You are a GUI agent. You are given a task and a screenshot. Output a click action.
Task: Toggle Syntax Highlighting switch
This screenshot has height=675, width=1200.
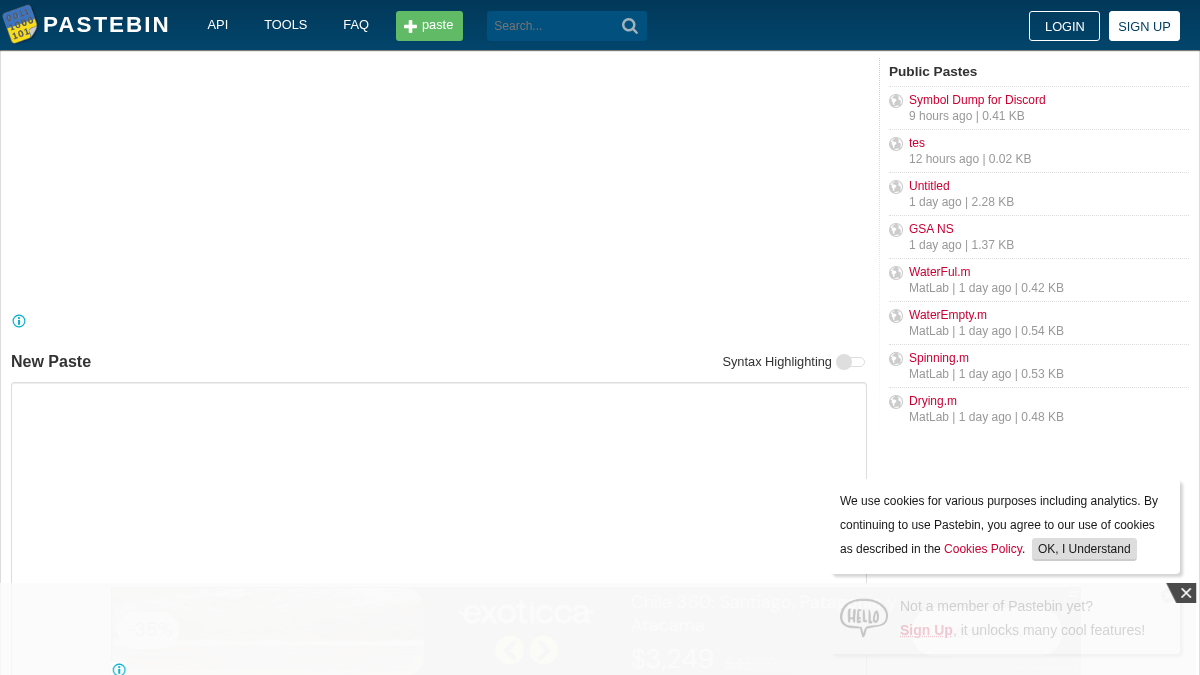coord(850,362)
